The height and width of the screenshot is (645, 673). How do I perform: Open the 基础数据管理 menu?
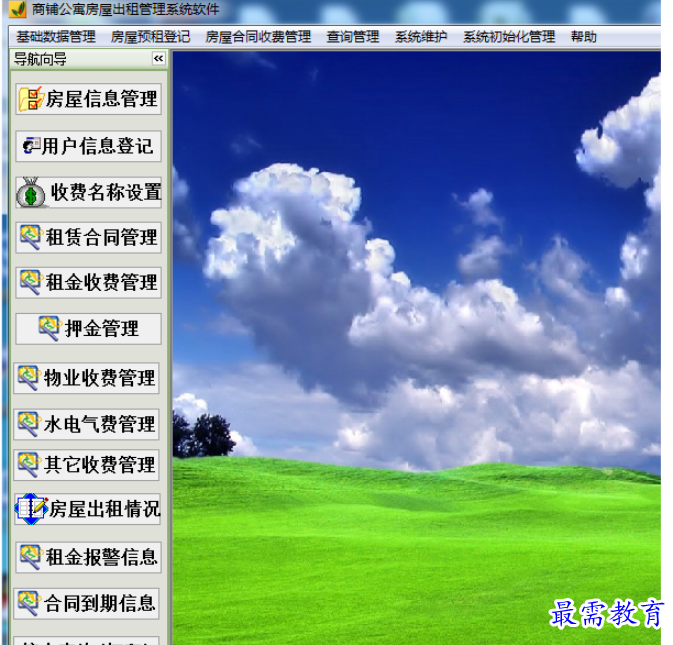pos(56,37)
